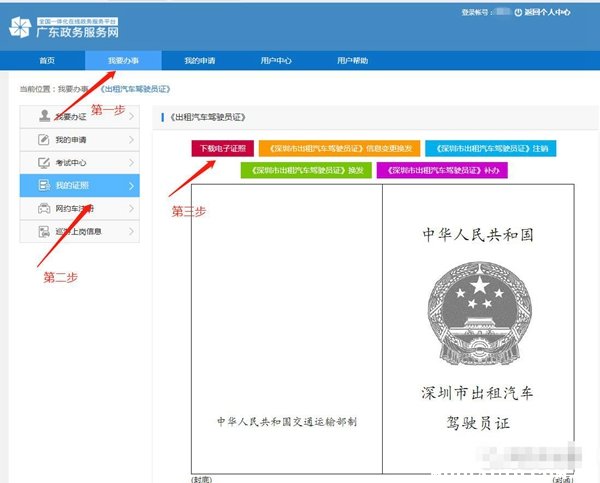Click the purple 驾驶员证 补办 button
The image size is (600, 483).
tap(442, 170)
